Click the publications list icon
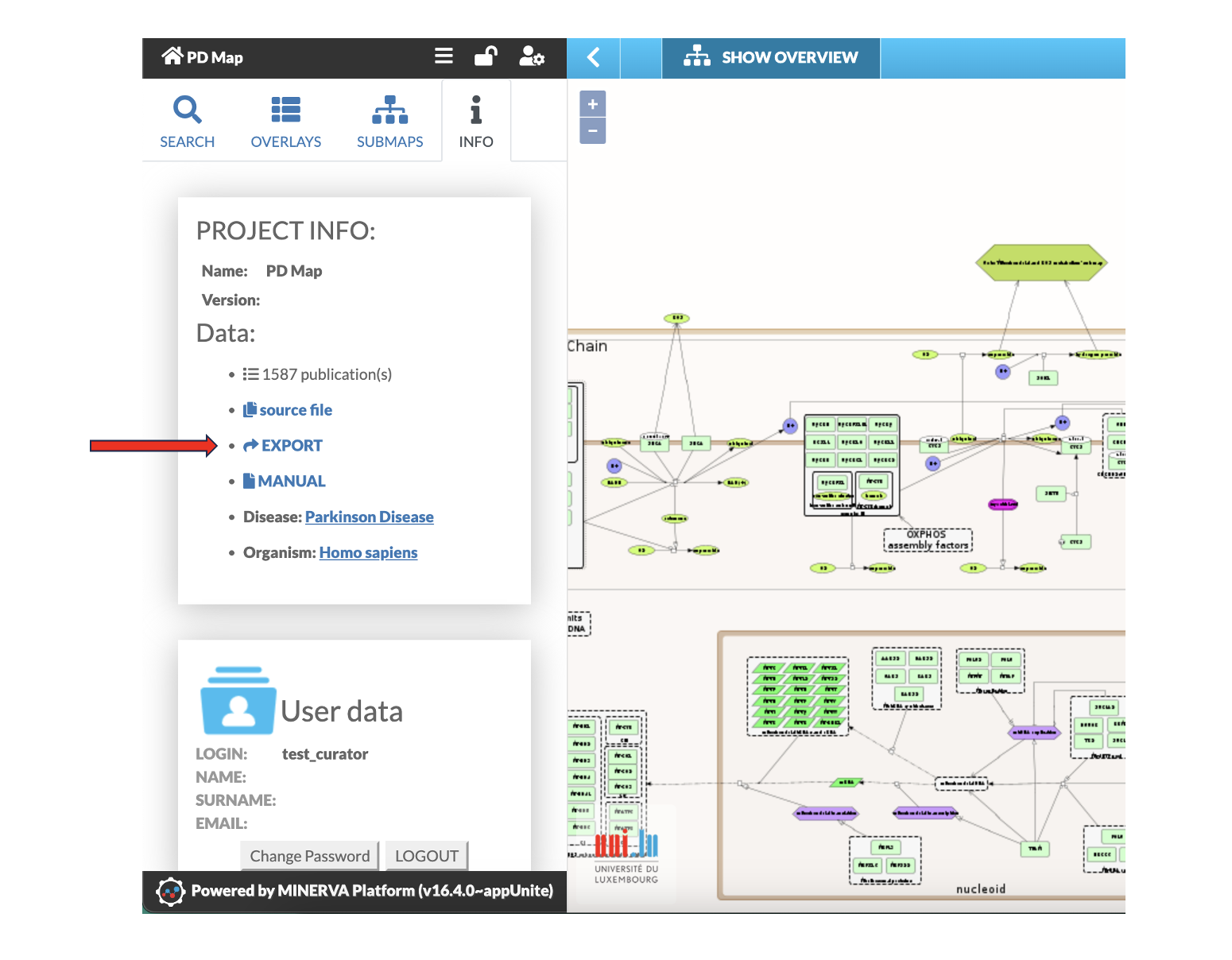Screen dimensions: 1232x960 (251, 374)
